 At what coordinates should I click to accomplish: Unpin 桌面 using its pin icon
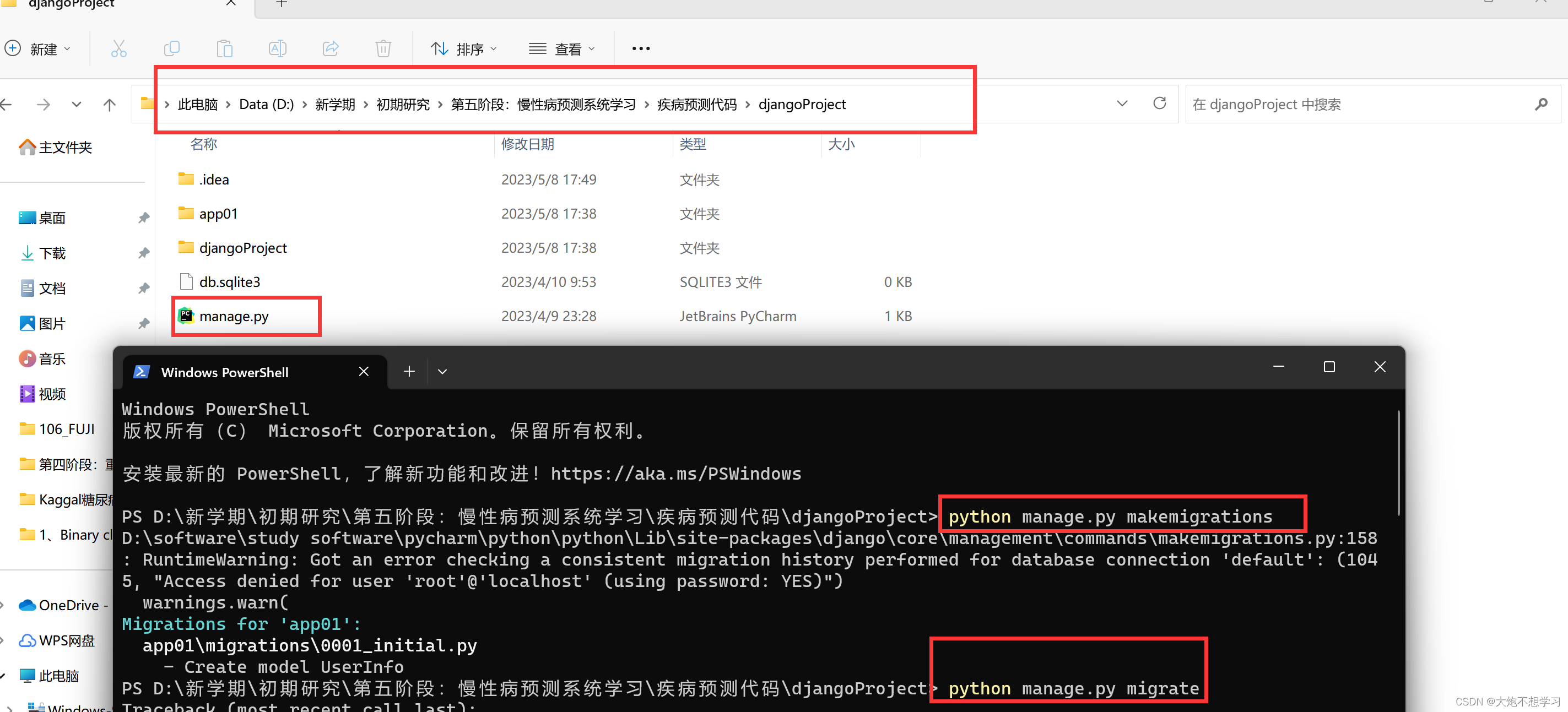click(x=144, y=218)
